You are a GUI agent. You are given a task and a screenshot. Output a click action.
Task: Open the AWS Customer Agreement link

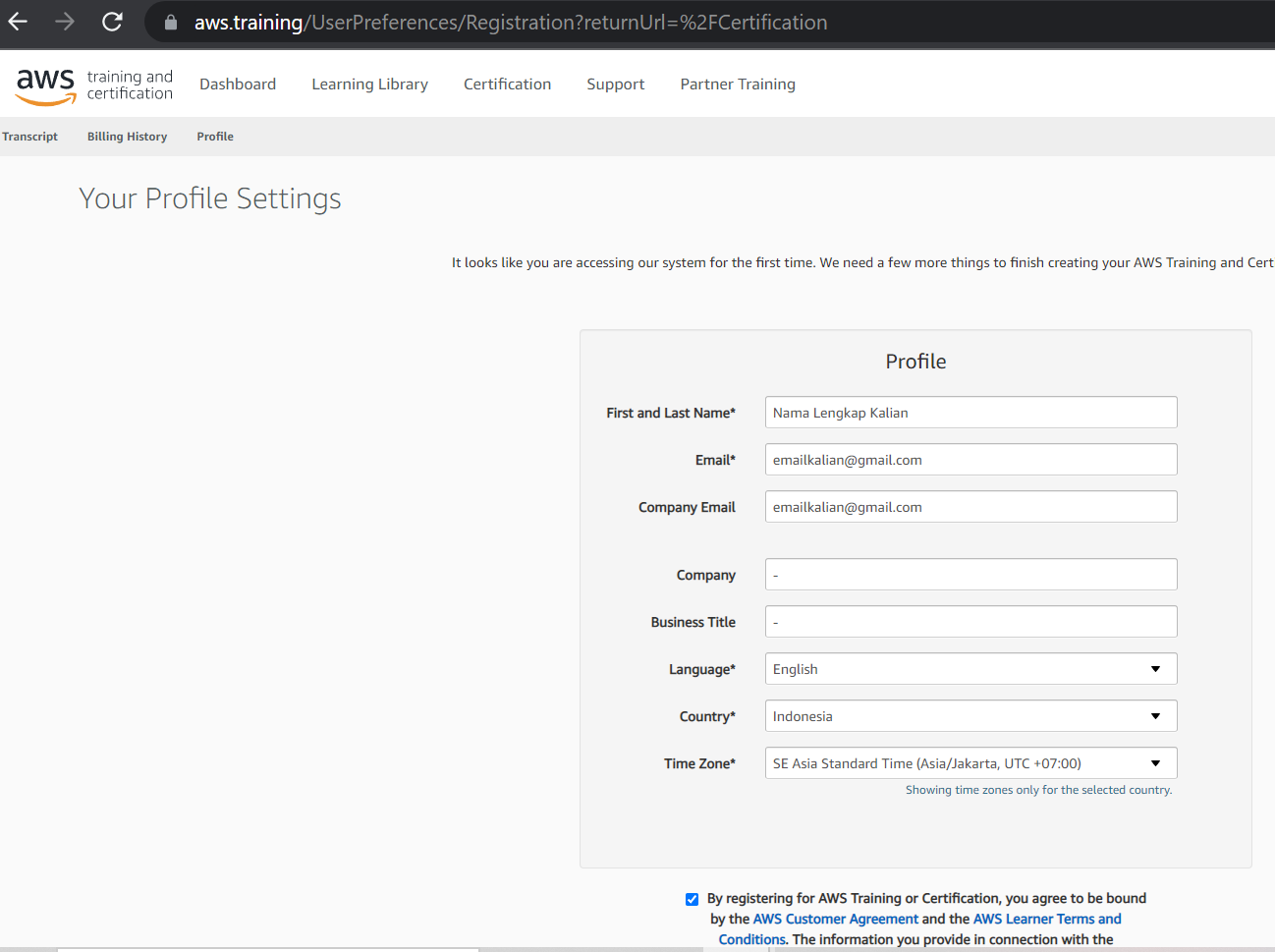tap(836, 919)
